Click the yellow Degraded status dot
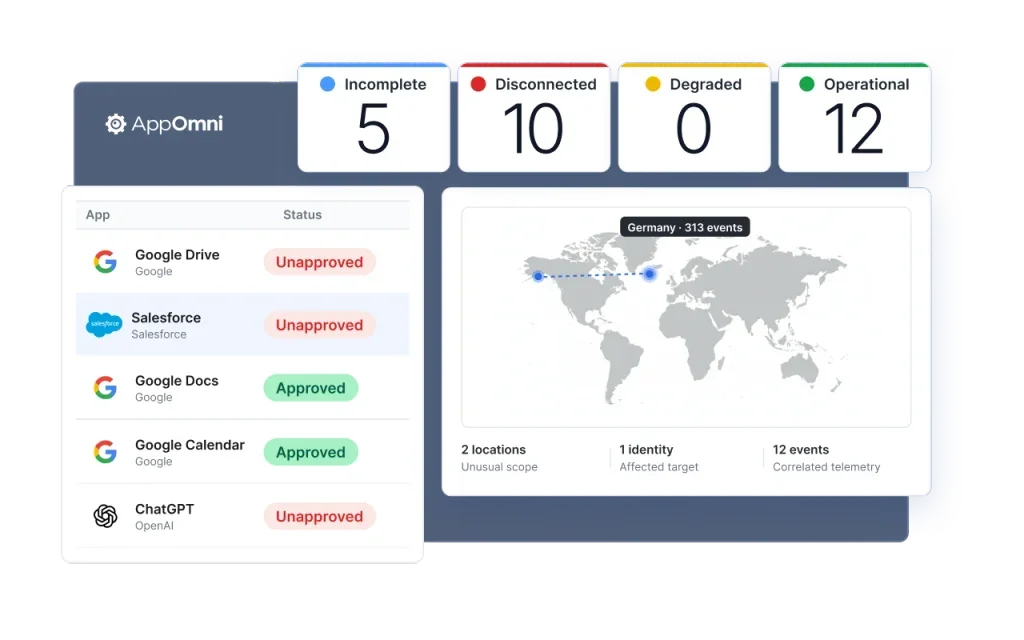 [653, 84]
